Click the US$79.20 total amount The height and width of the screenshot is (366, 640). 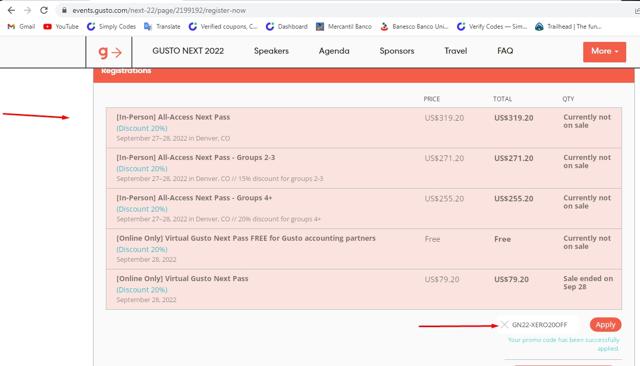[511, 279]
